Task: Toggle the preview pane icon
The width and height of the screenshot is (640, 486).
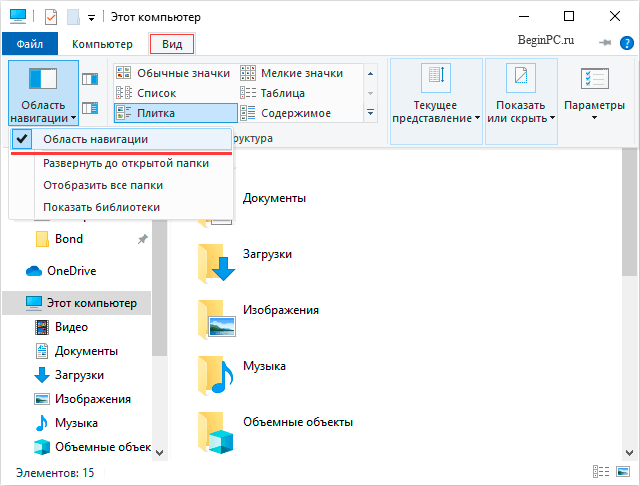Action: click(x=90, y=79)
